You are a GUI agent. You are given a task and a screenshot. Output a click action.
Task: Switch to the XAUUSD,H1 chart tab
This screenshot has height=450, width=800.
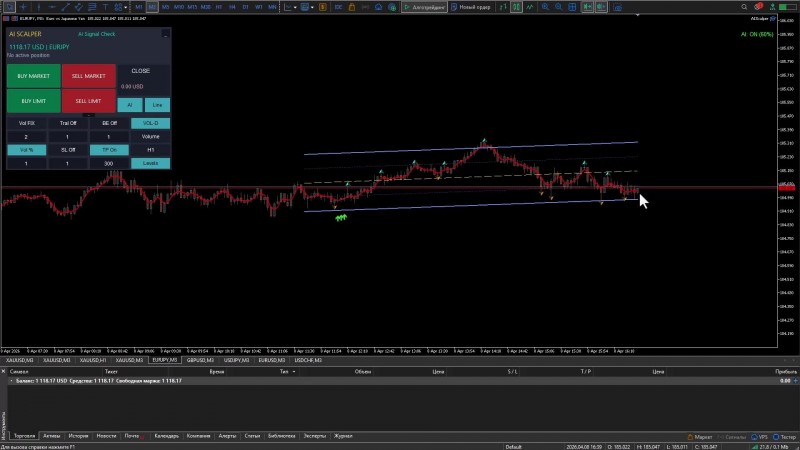coord(92,360)
